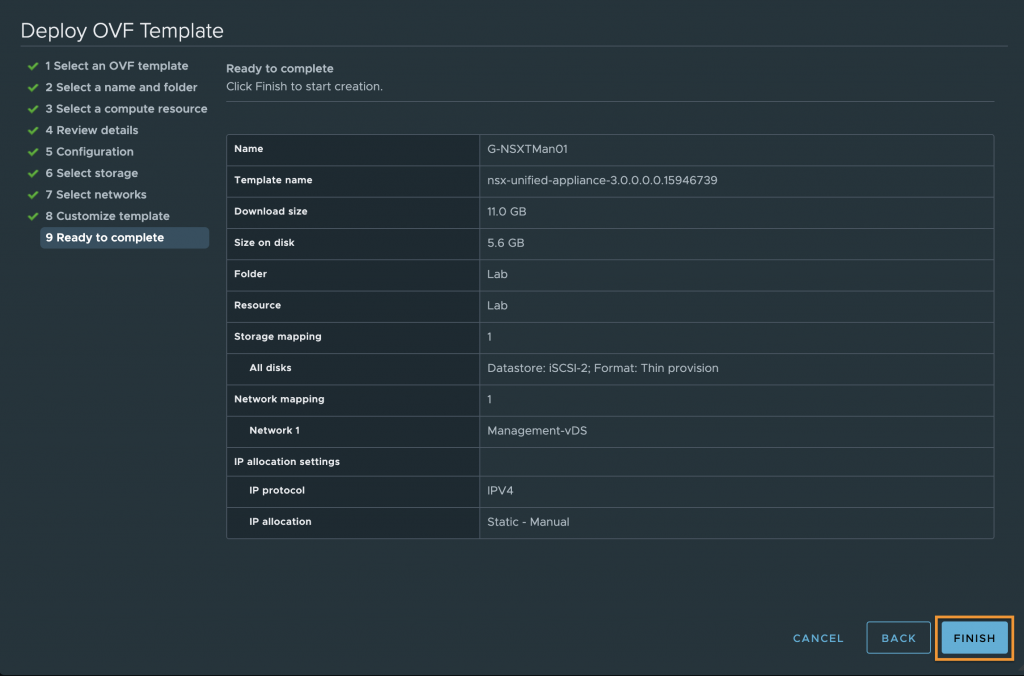Open step 7 Select networks

coord(96,195)
